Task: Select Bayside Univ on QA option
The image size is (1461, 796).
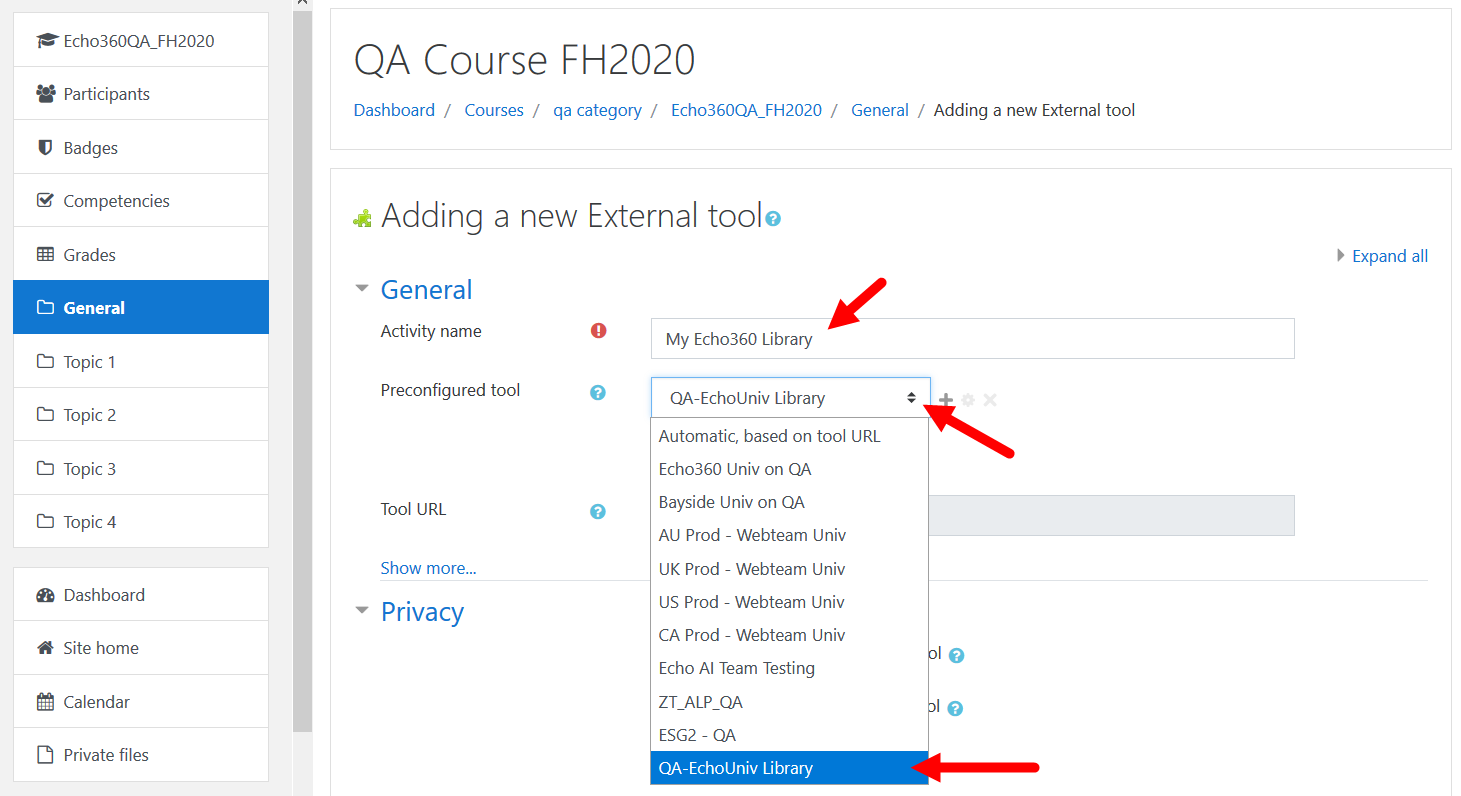Action: (x=789, y=502)
